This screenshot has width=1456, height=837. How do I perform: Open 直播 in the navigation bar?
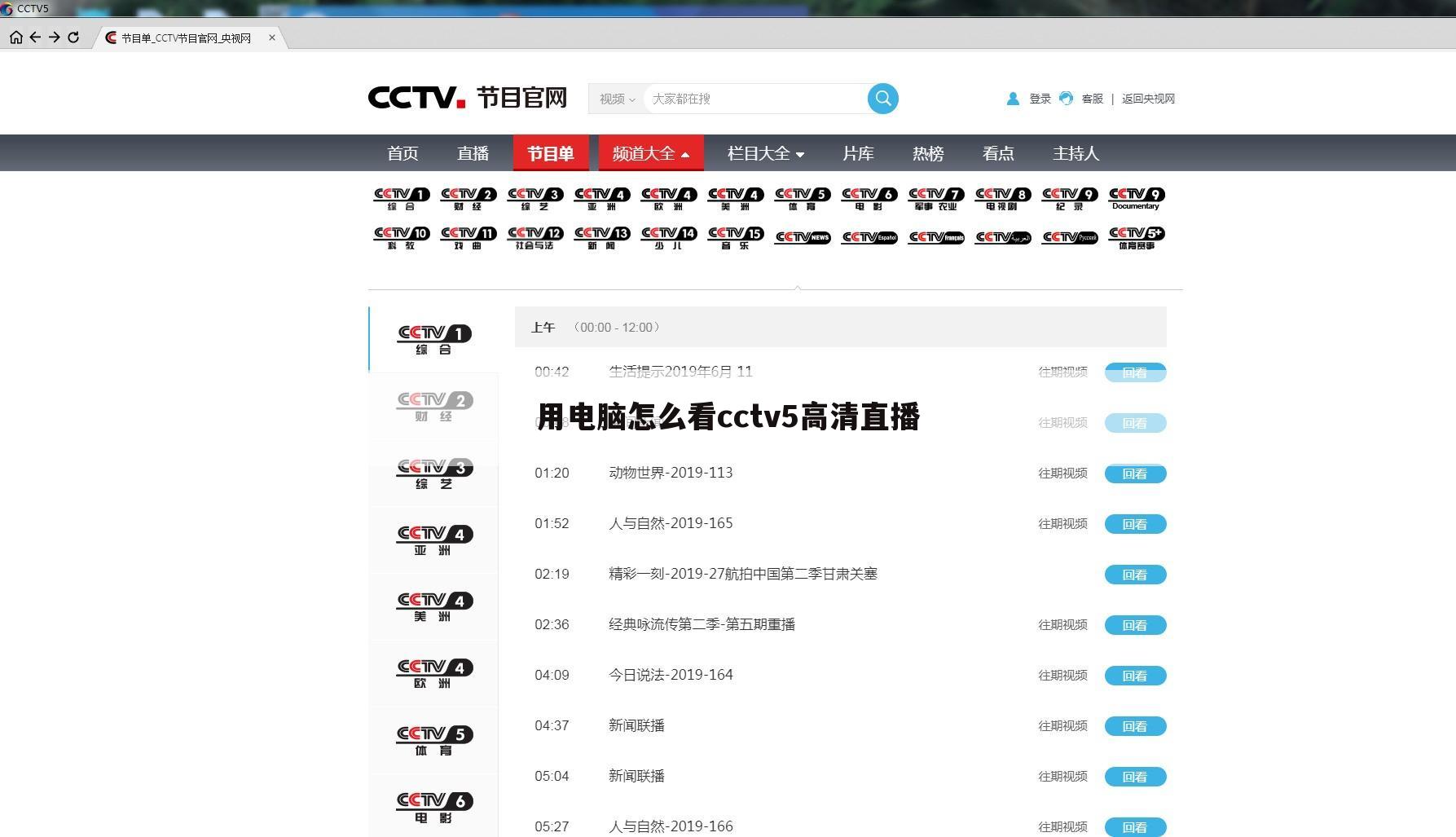(473, 153)
